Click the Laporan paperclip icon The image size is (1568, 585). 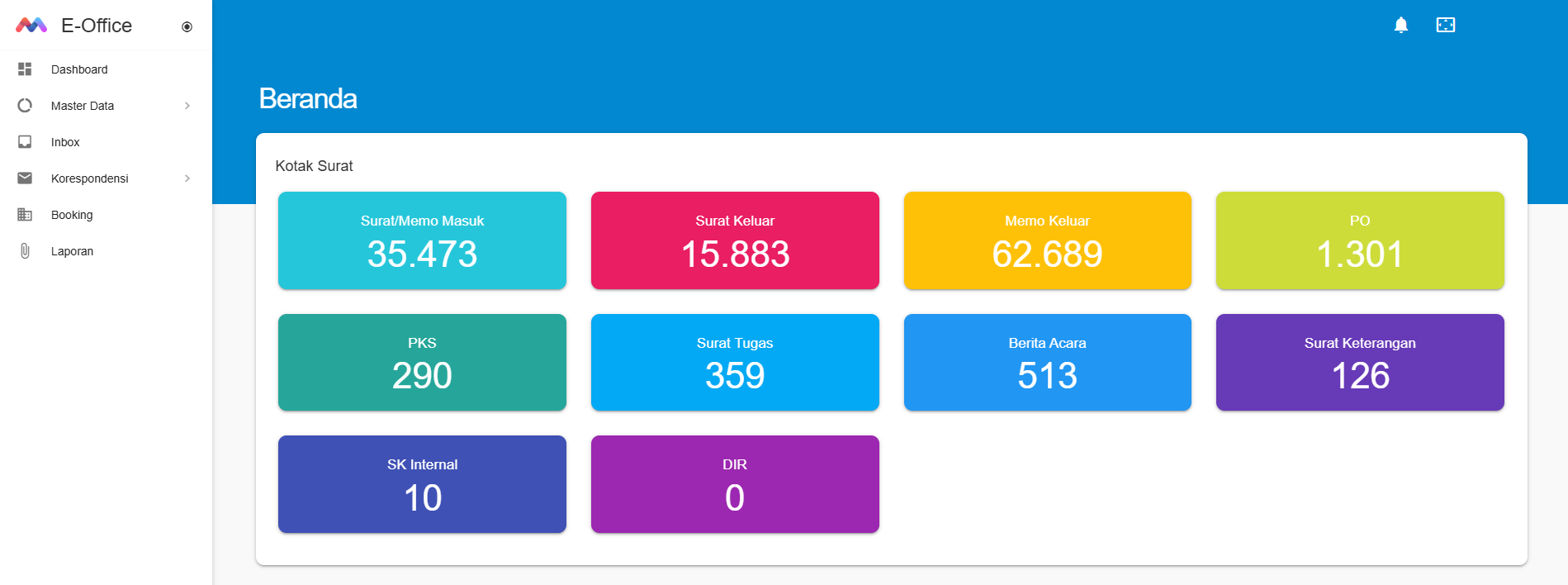tap(25, 251)
